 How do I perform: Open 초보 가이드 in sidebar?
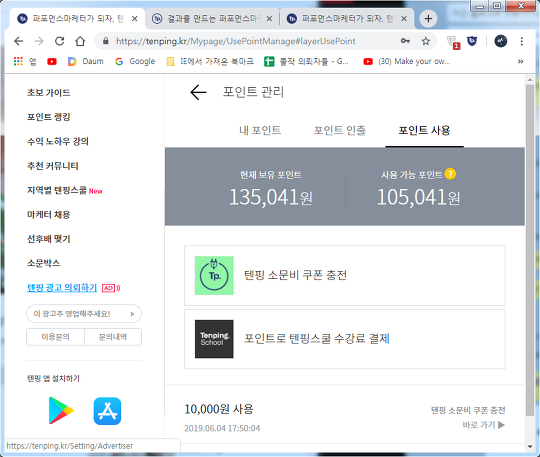pos(49,93)
